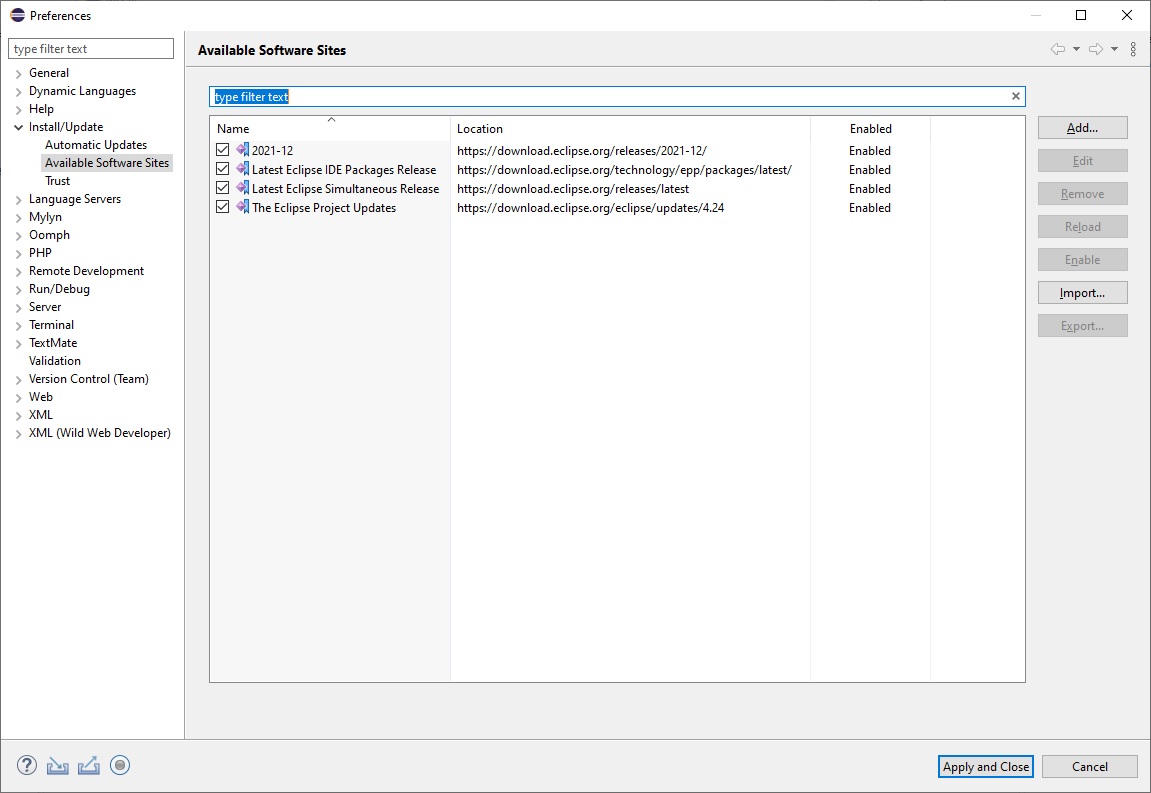Screen dimensions: 1151x793
Task: Expand the Language Servers node
Action: [x=18, y=200]
